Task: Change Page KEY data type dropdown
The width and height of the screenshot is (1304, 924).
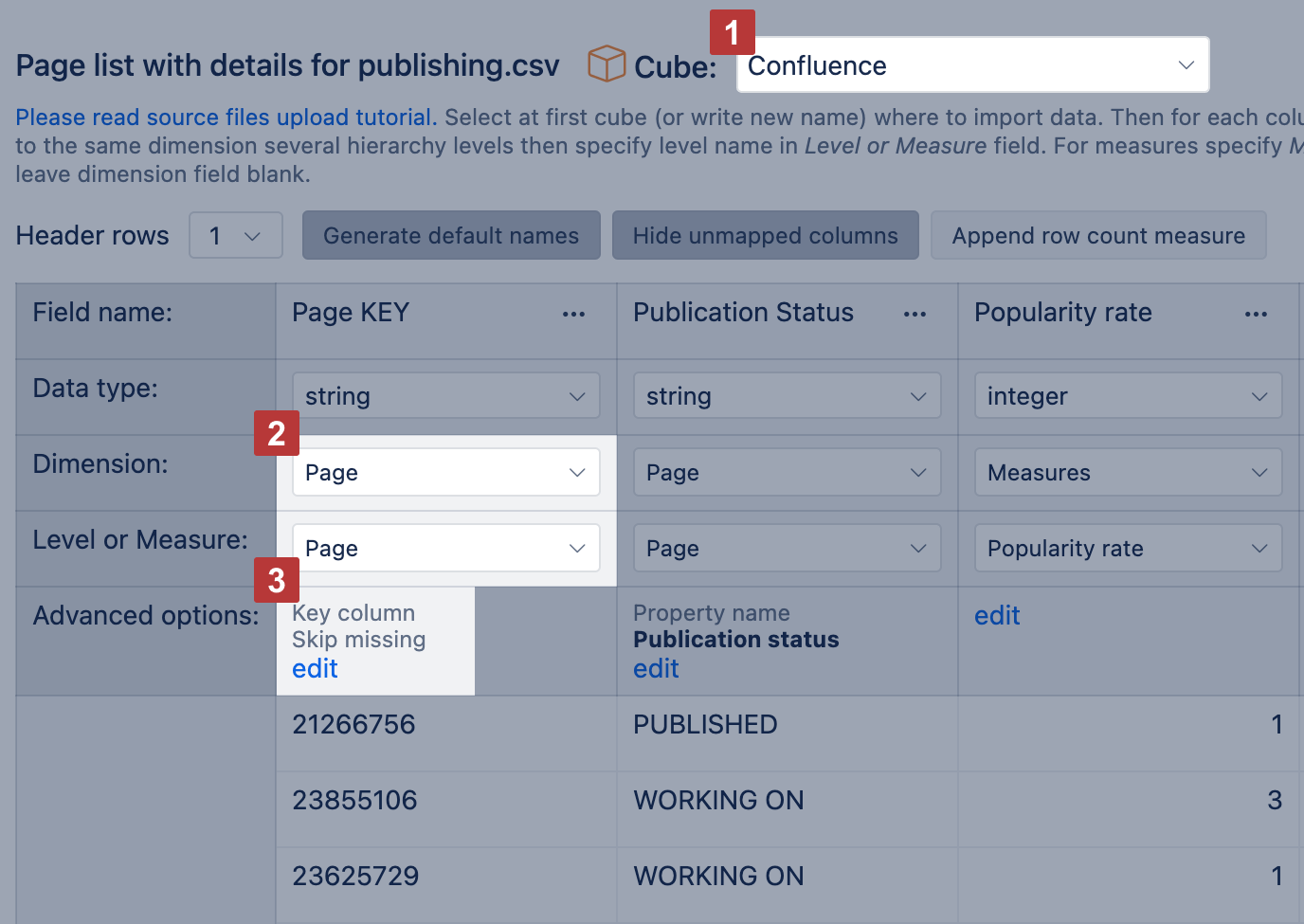Action: click(445, 396)
